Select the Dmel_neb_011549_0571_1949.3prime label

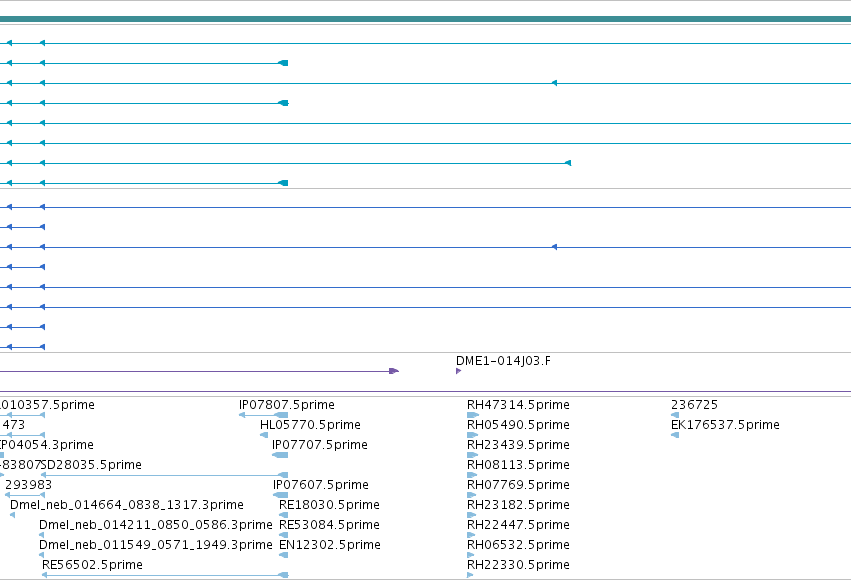point(155,545)
